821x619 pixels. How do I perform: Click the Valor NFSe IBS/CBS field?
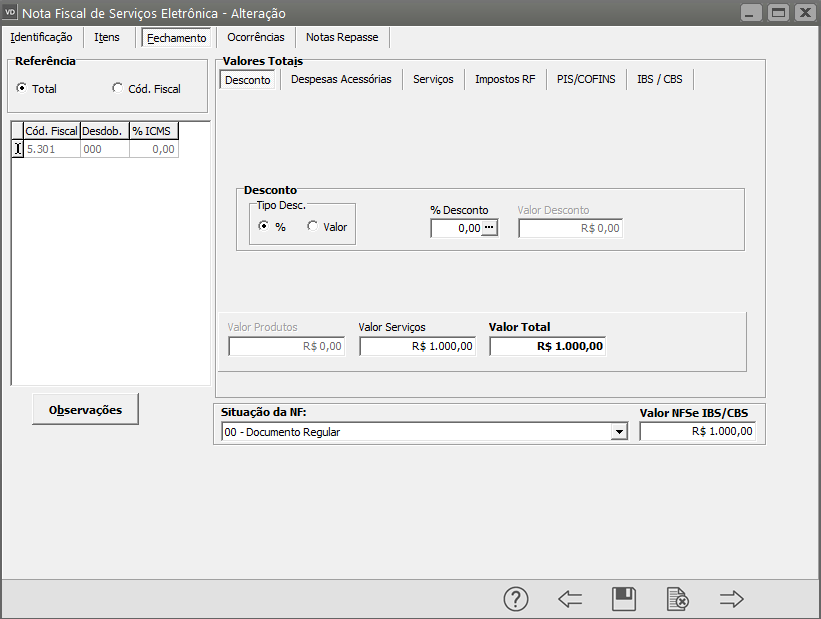coord(698,432)
